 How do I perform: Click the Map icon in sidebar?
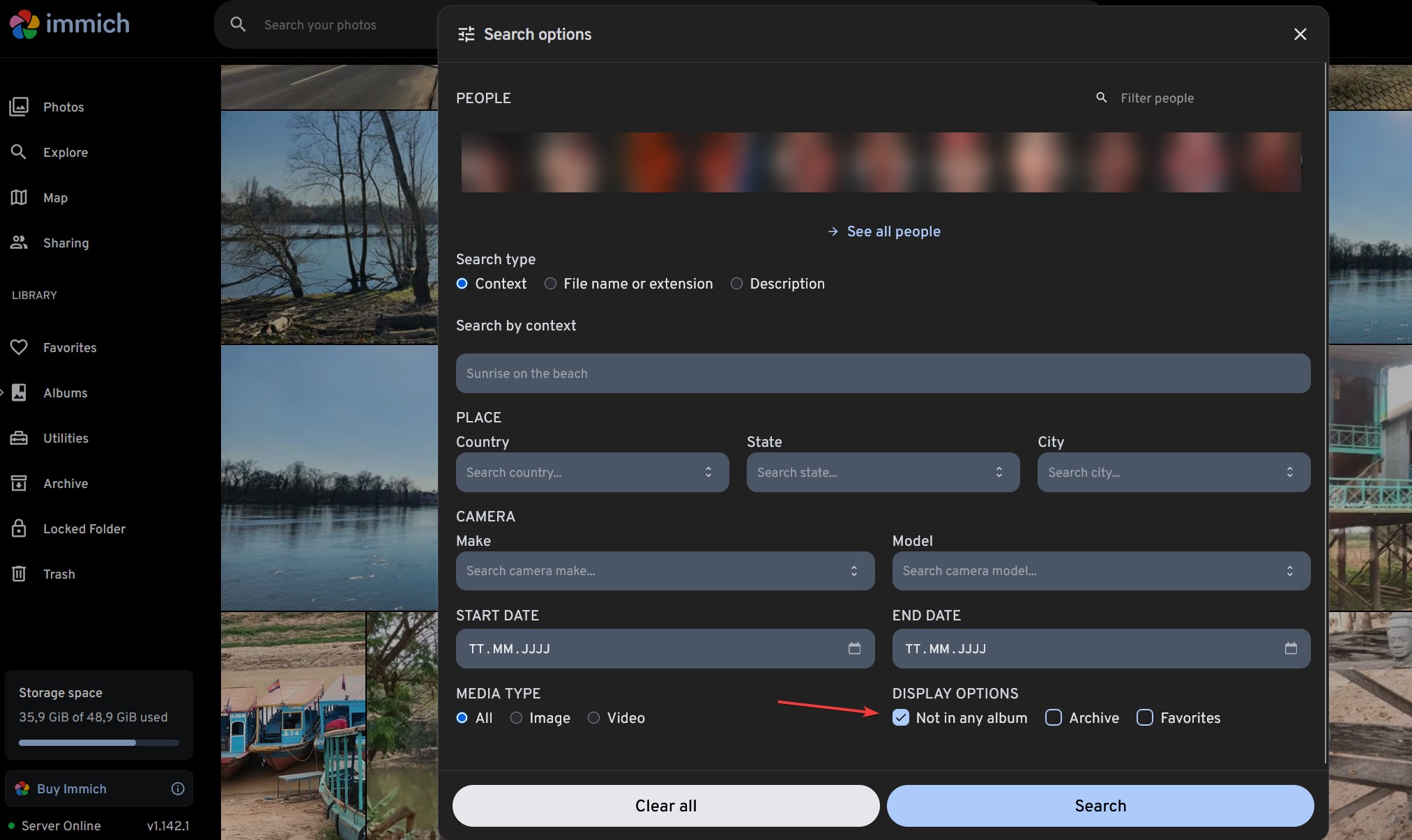tap(19, 197)
